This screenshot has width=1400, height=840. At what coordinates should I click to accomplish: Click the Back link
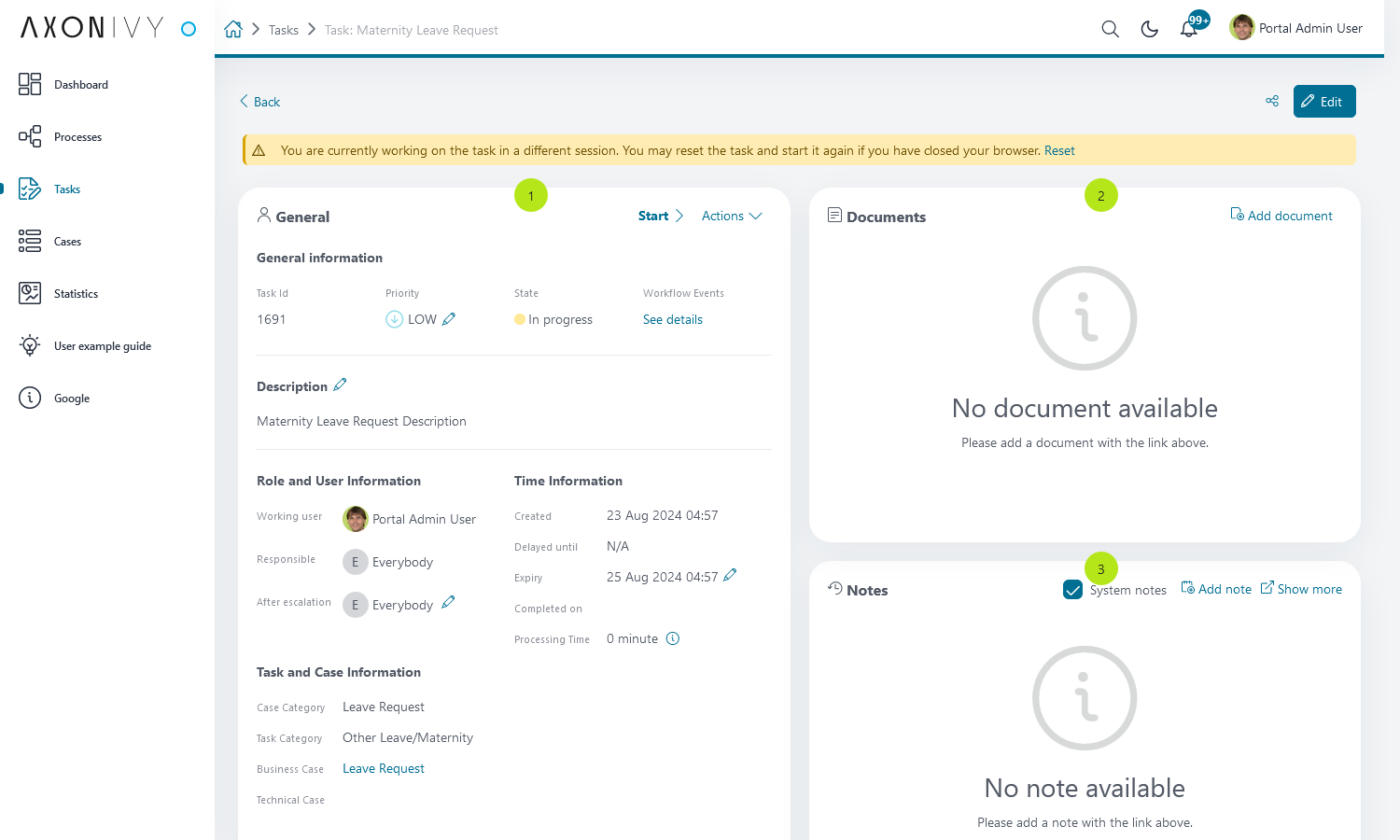pyautogui.click(x=259, y=102)
